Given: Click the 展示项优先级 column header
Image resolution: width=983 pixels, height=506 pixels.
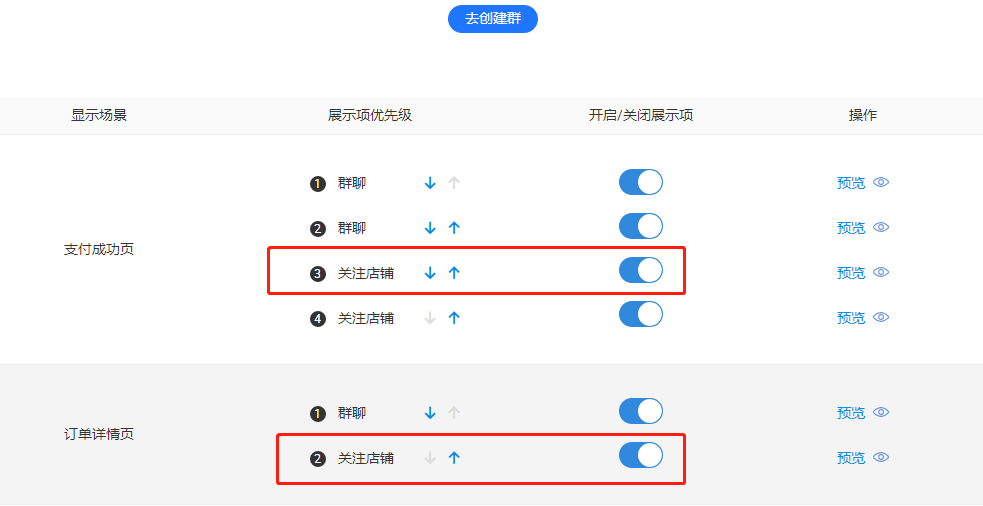Looking at the screenshot, I should pos(370,115).
